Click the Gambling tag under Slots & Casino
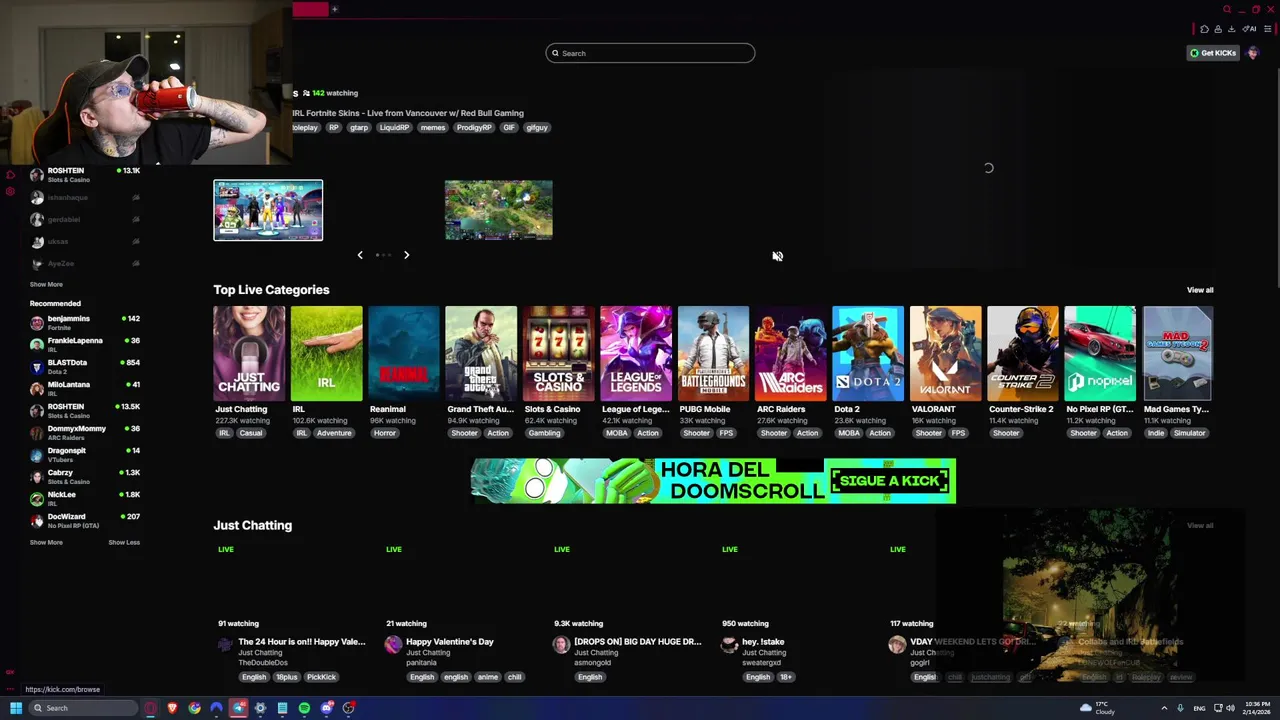 pyautogui.click(x=544, y=433)
